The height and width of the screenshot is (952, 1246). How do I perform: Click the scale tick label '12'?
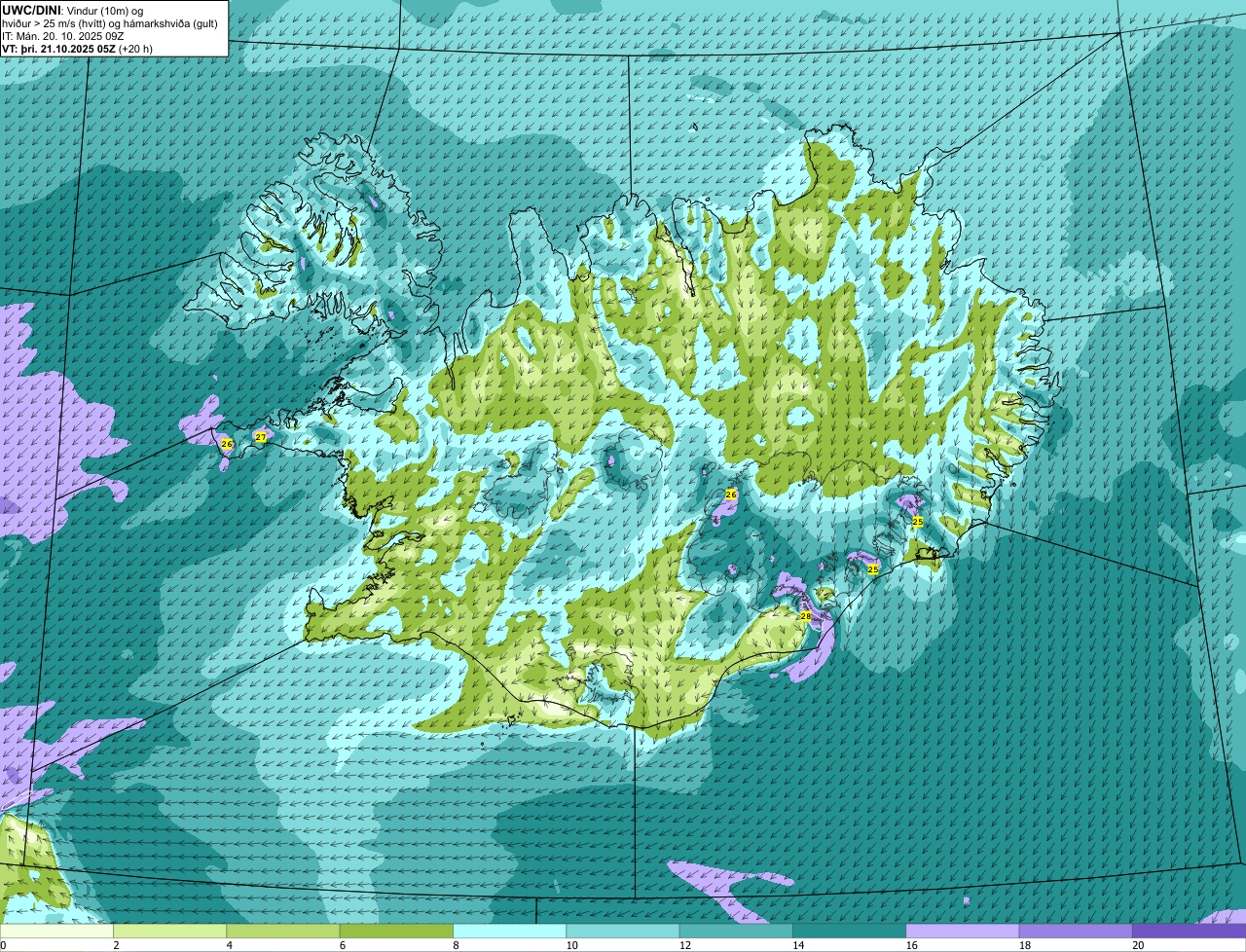684,945
